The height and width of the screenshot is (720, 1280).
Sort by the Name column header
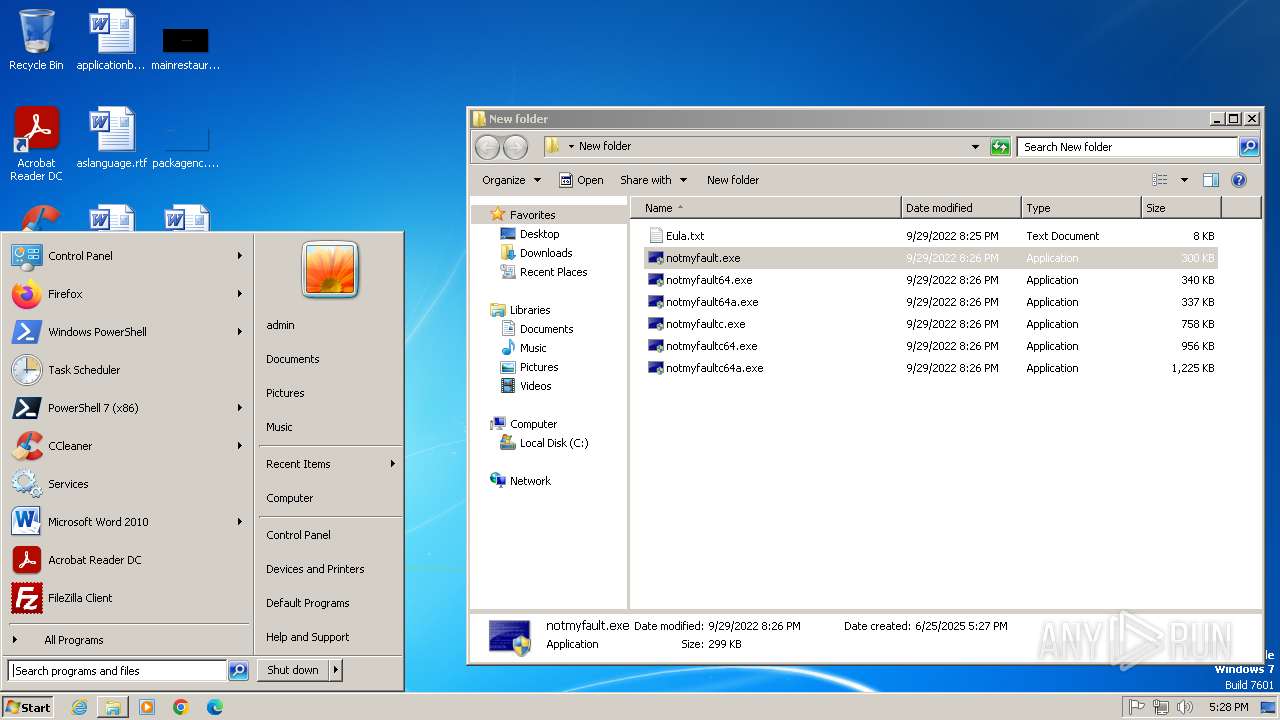766,208
